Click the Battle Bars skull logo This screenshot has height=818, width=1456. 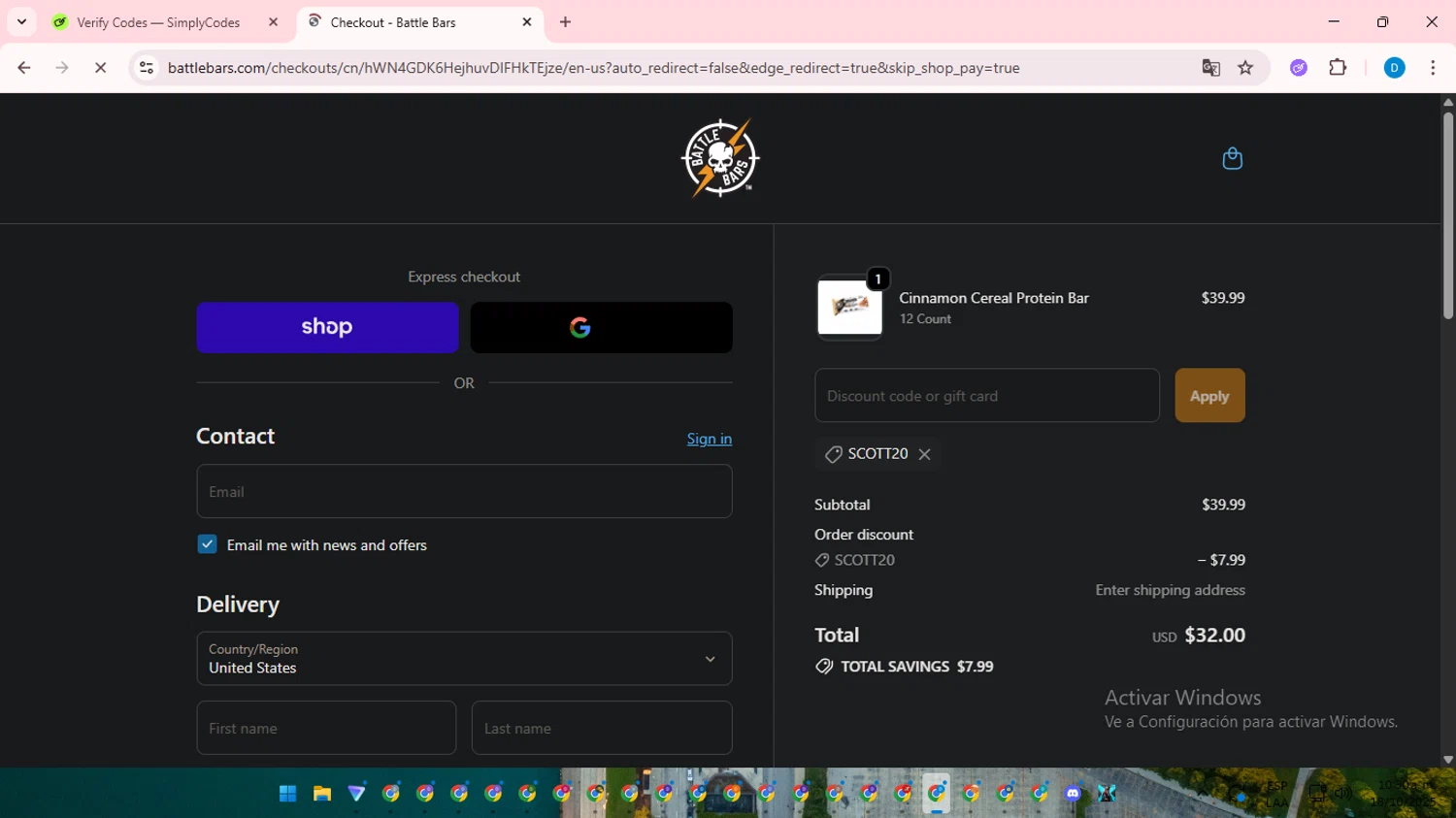[x=720, y=158]
